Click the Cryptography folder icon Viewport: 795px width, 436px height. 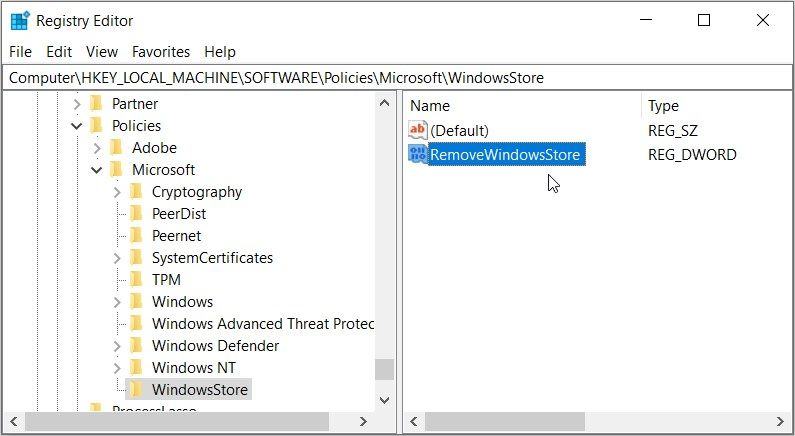(x=136, y=192)
